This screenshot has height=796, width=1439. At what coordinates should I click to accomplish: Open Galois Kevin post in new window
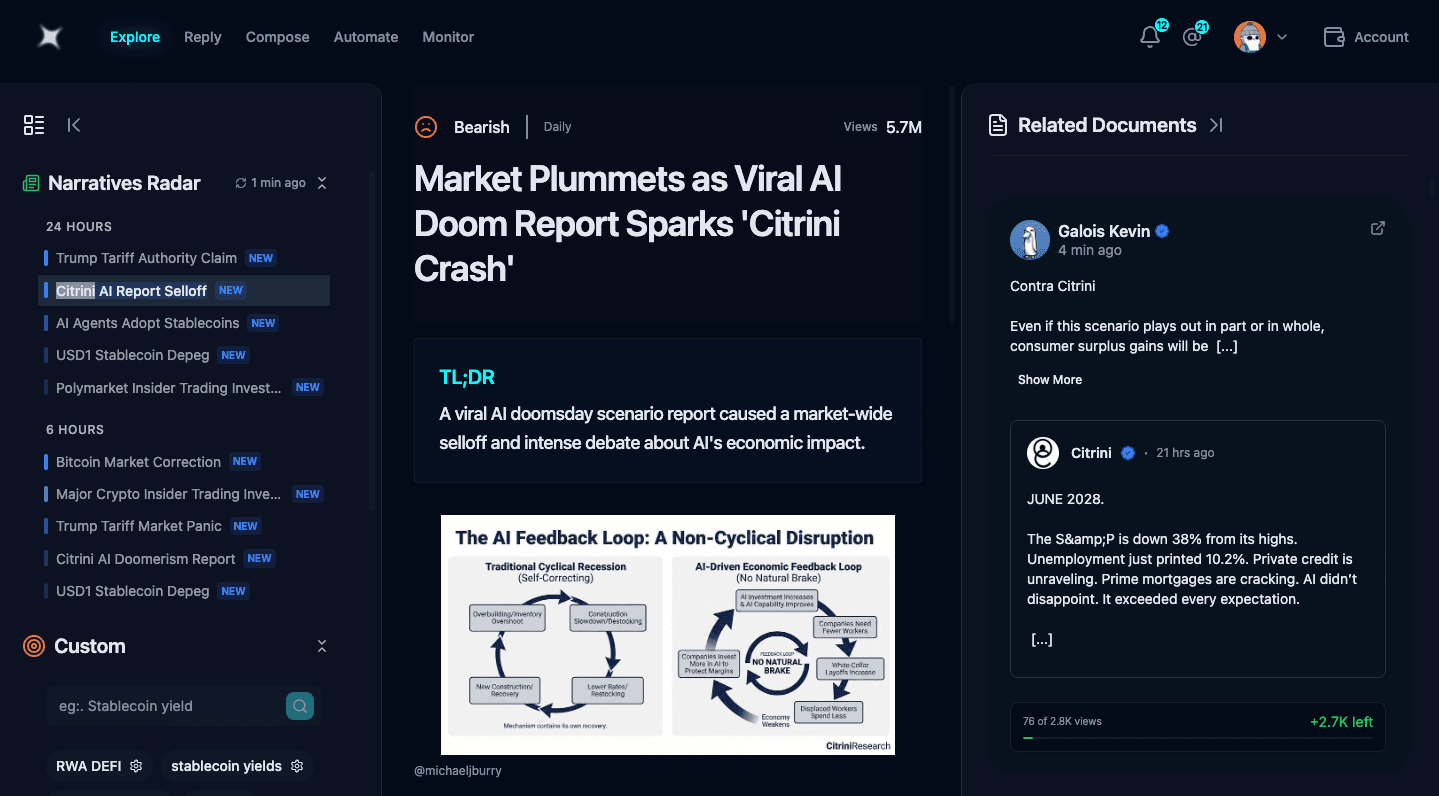pyautogui.click(x=1377, y=229)
